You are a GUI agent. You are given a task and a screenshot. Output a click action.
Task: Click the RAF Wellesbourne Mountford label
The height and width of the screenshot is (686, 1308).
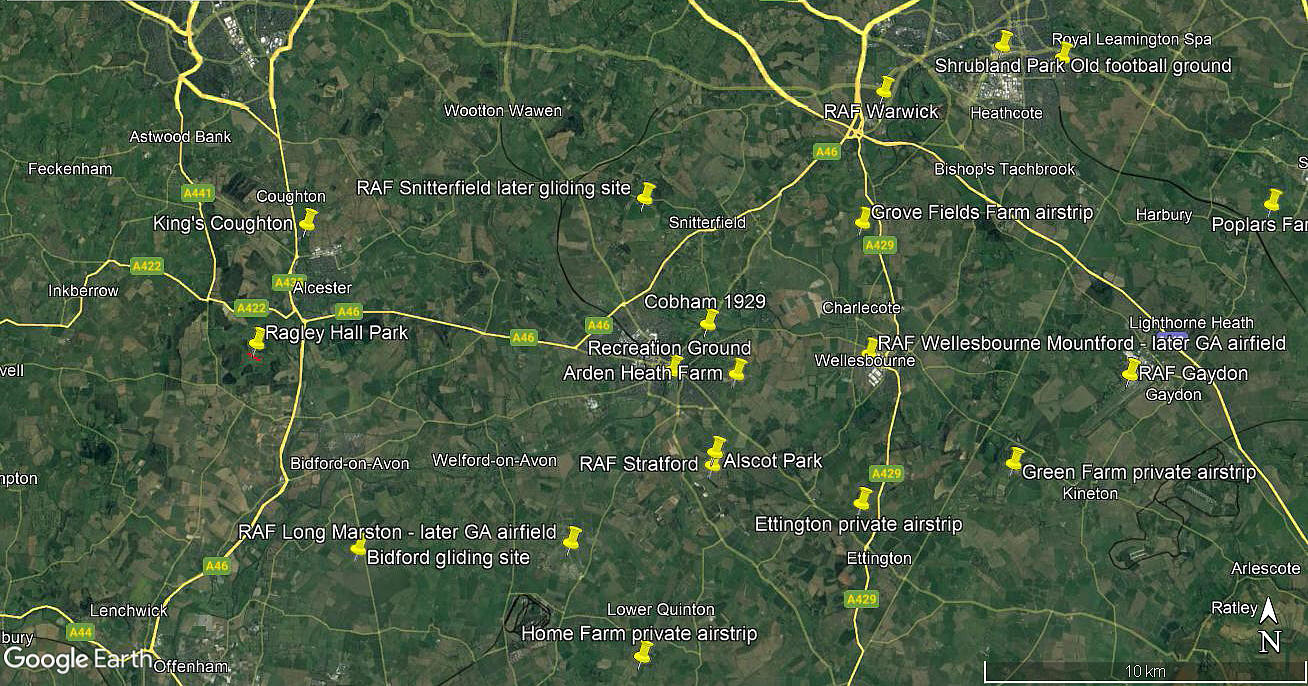[x=1082, y=343]
